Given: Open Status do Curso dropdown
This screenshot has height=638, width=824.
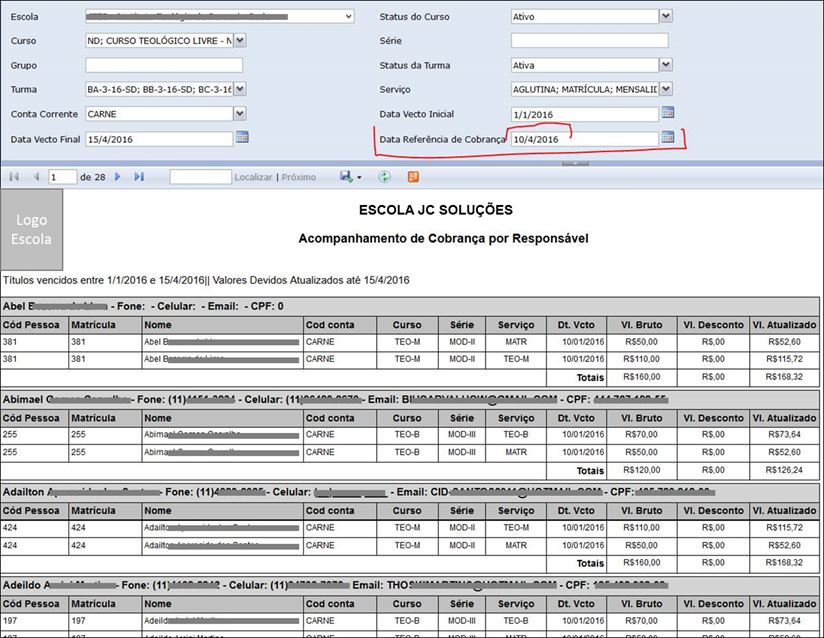Looking at the screenshot, I should click(x=666, y=16).
